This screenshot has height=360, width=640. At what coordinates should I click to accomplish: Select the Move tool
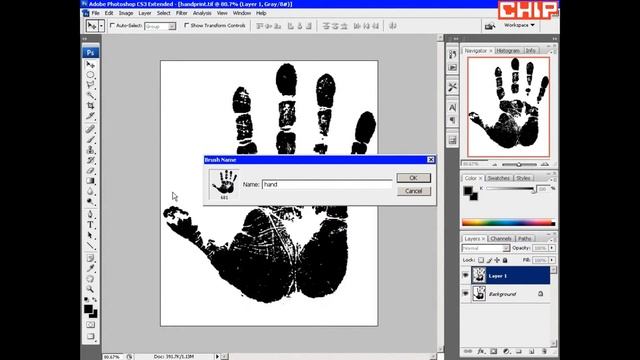pyautogui.click(x=90, y=64)
